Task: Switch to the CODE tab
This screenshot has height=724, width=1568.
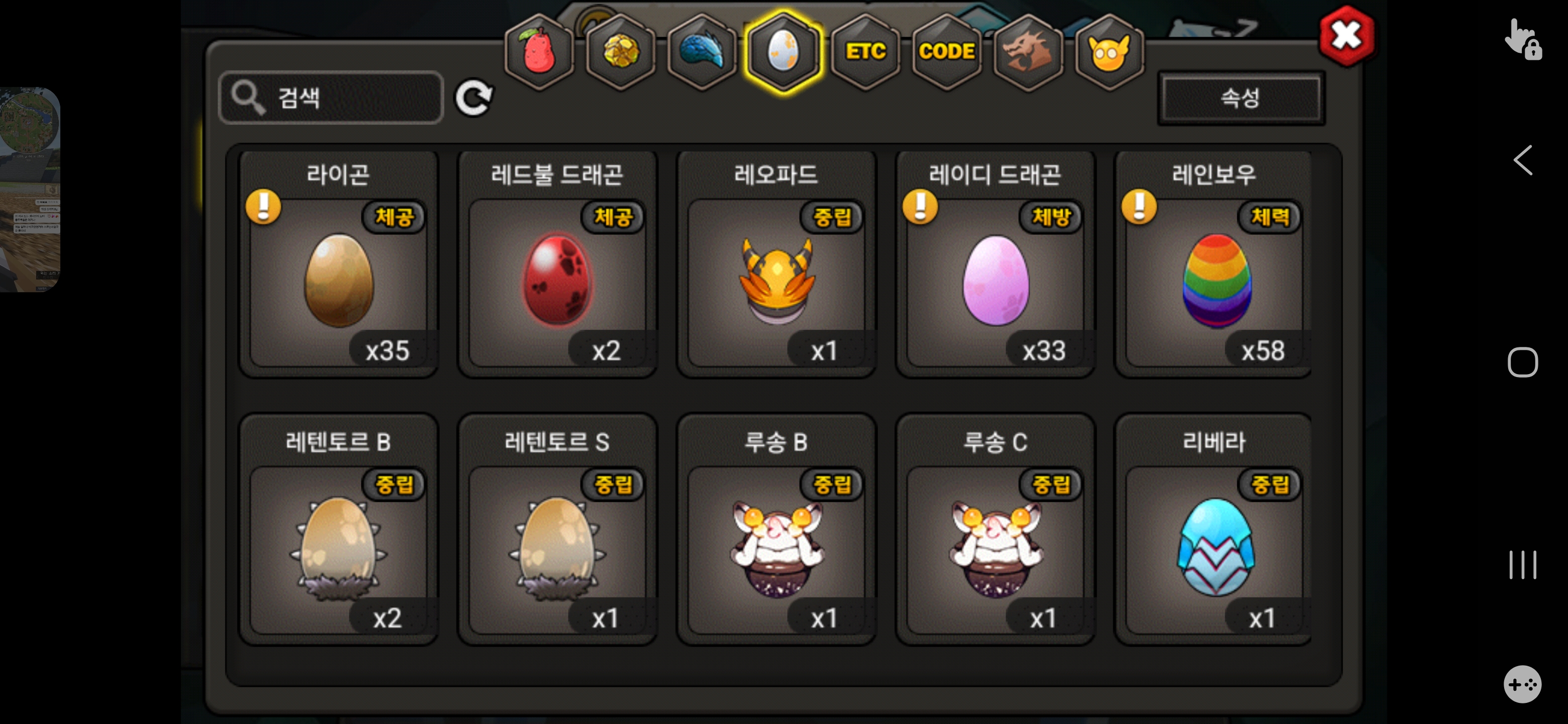Action: point(946,52)
